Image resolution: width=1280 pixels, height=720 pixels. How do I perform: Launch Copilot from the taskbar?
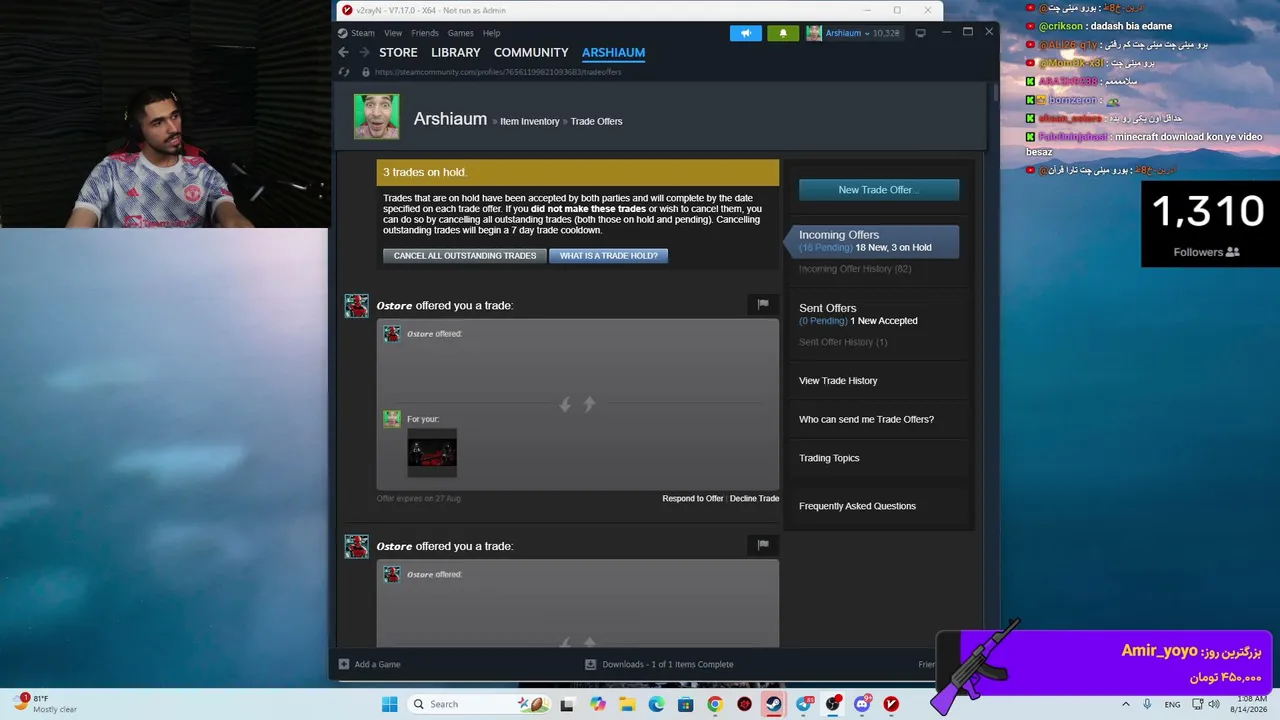(598, 704)
